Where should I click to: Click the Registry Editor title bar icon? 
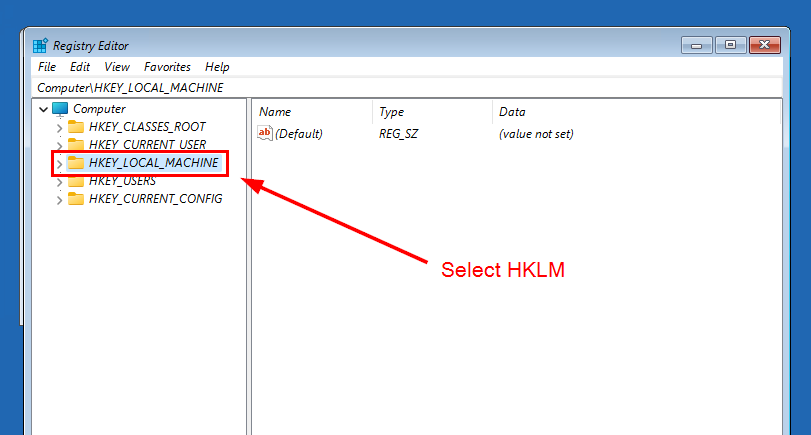(x=40, y=46)
